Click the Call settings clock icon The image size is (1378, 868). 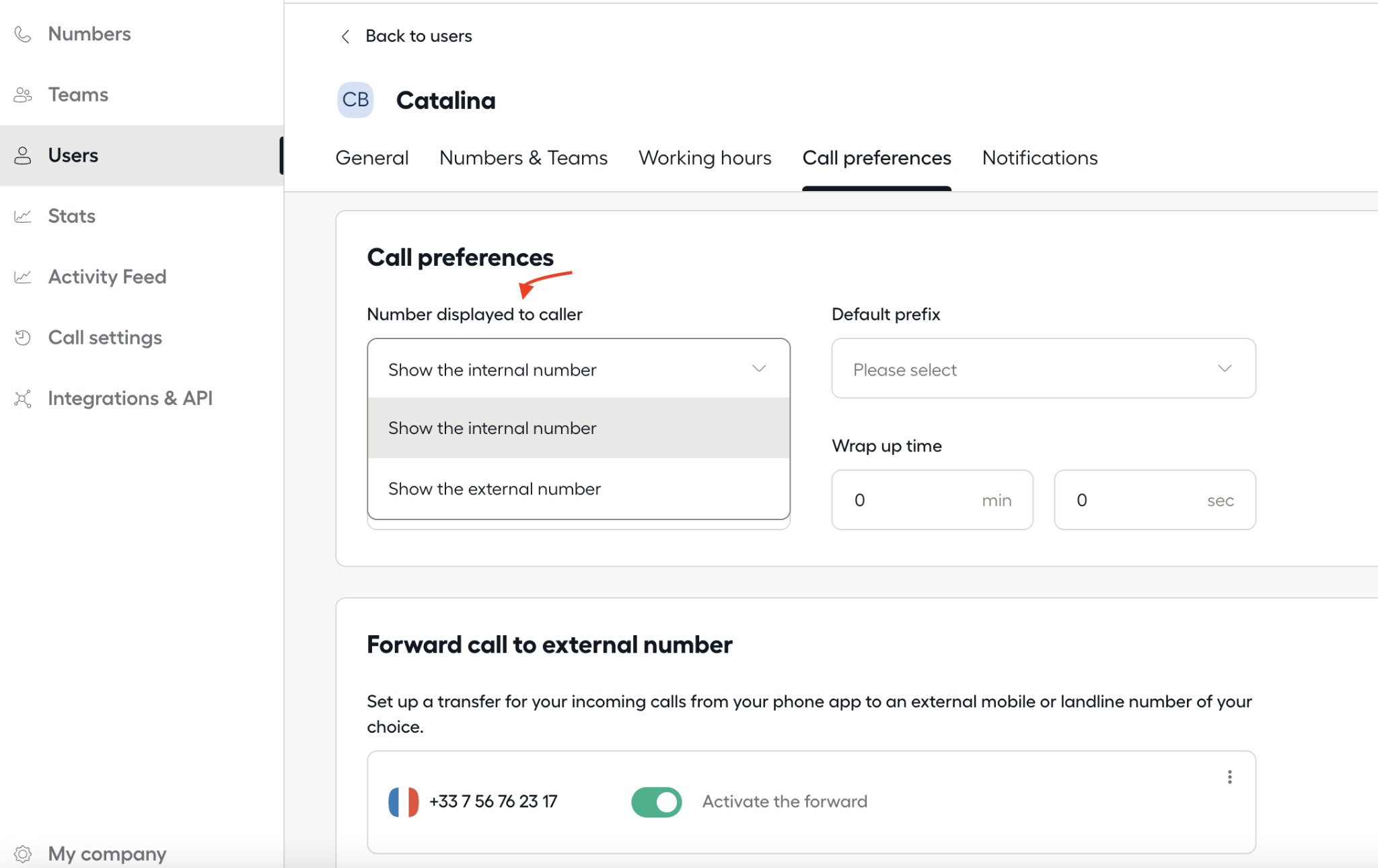[x=23, y=337]
